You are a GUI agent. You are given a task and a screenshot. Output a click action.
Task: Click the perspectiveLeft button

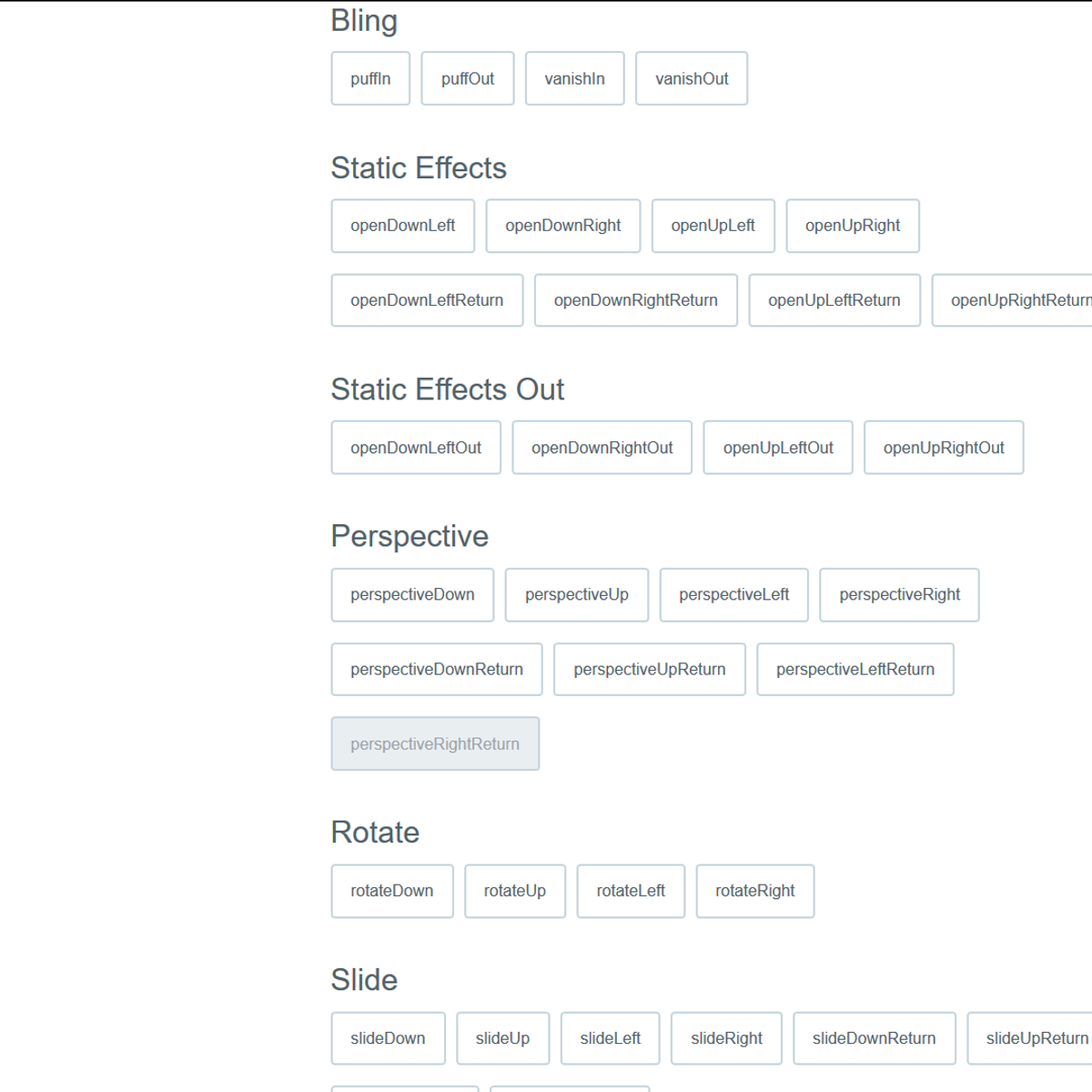(x=733, y=595)
